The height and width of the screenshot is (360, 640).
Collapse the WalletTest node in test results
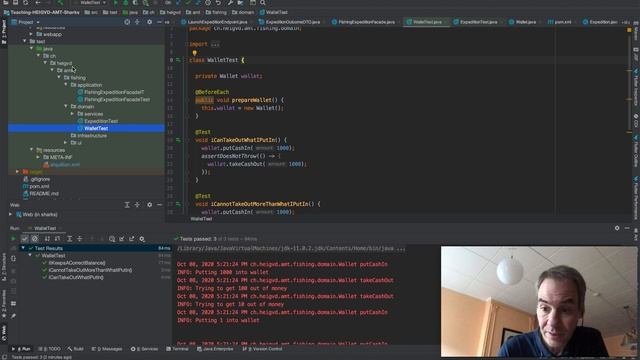click(x=30, y=256)
